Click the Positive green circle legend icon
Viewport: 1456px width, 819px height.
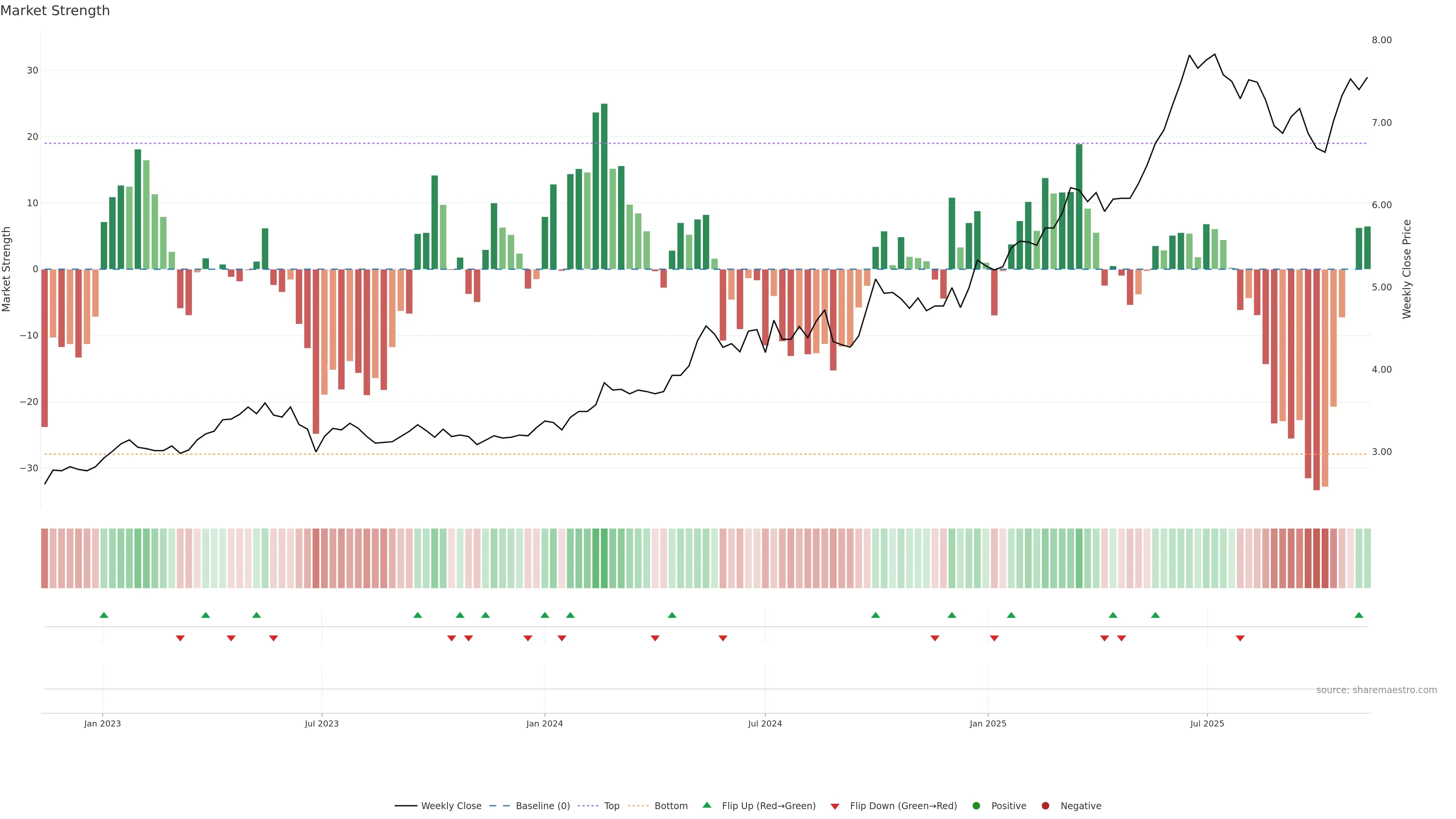click(976, 806)
